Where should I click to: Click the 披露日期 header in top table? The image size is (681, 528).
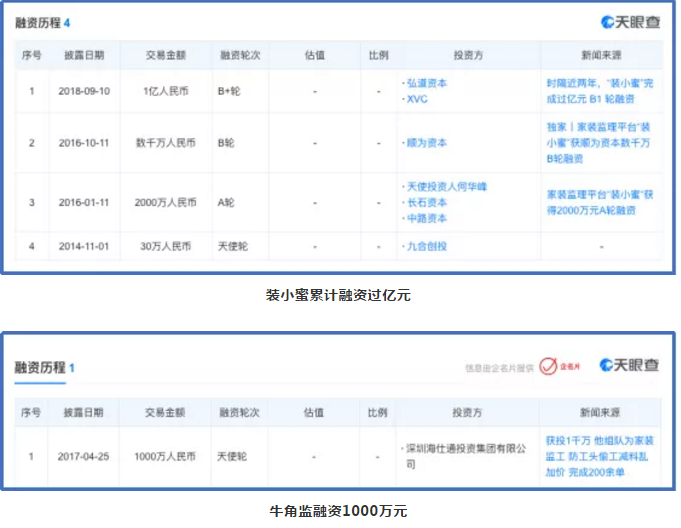point(84,55)
